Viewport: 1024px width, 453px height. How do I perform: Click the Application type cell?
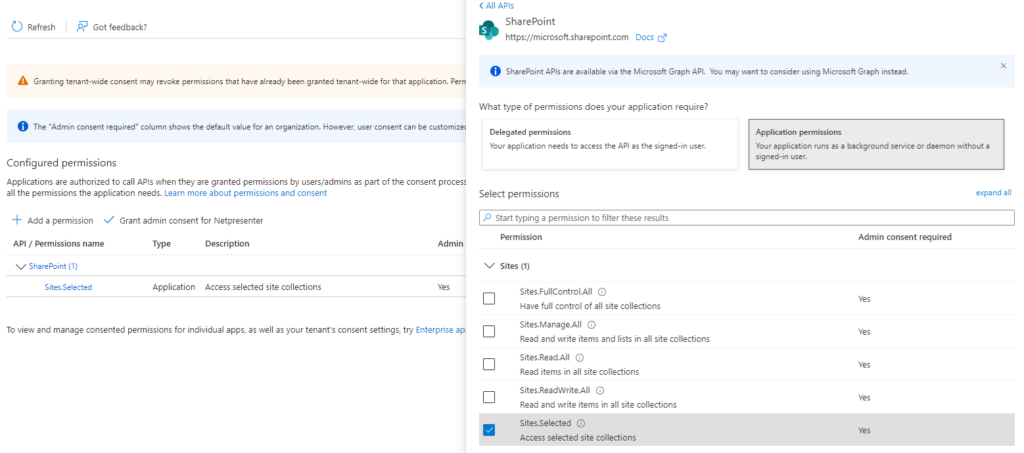coord(174,287)
